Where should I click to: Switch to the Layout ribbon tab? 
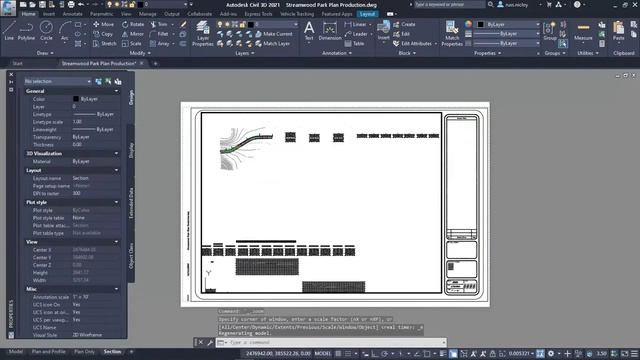click(x=367, y=14)
